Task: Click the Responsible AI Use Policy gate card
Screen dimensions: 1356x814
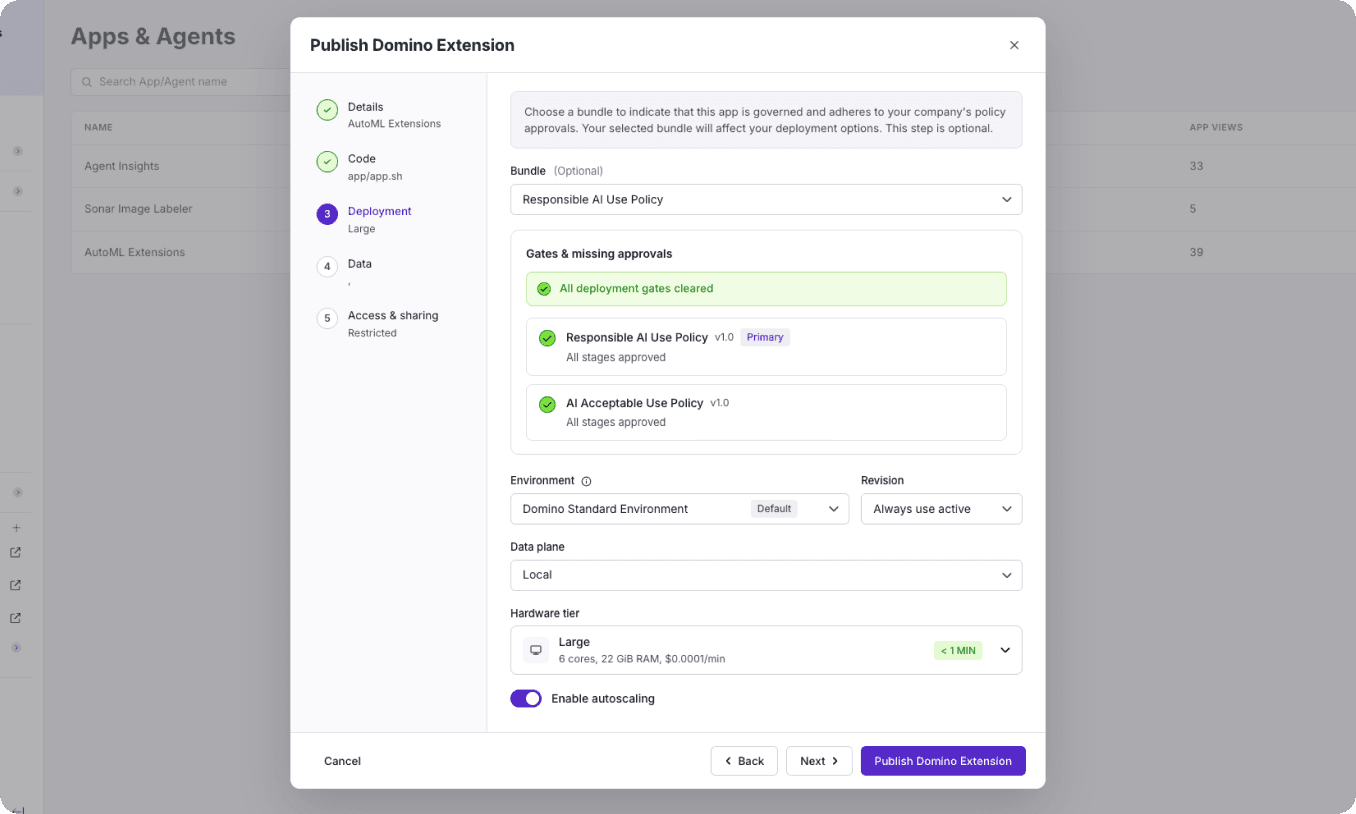Action: pos(766,347)
